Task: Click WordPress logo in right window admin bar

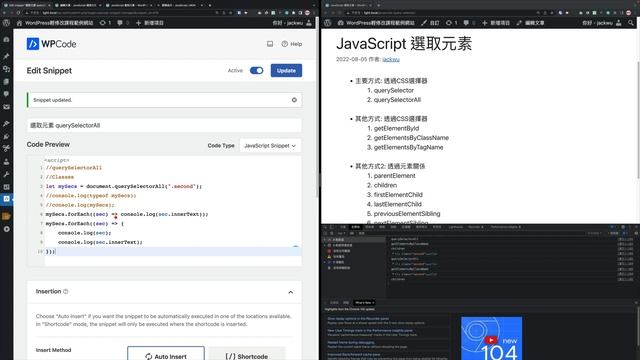Action: point(327,23)
